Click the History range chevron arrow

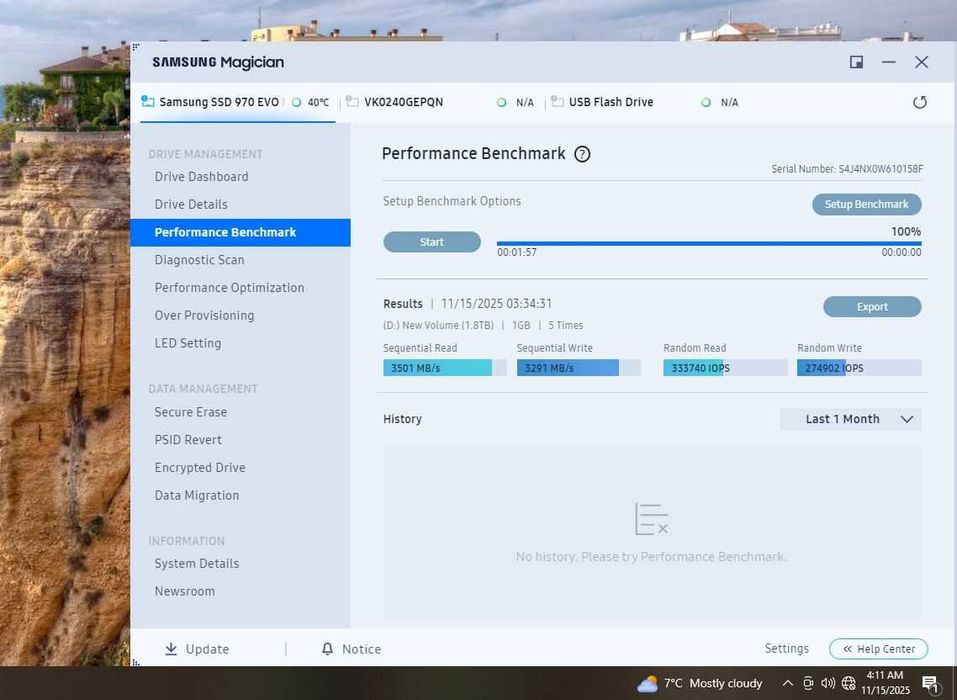[x=907, y=419]
